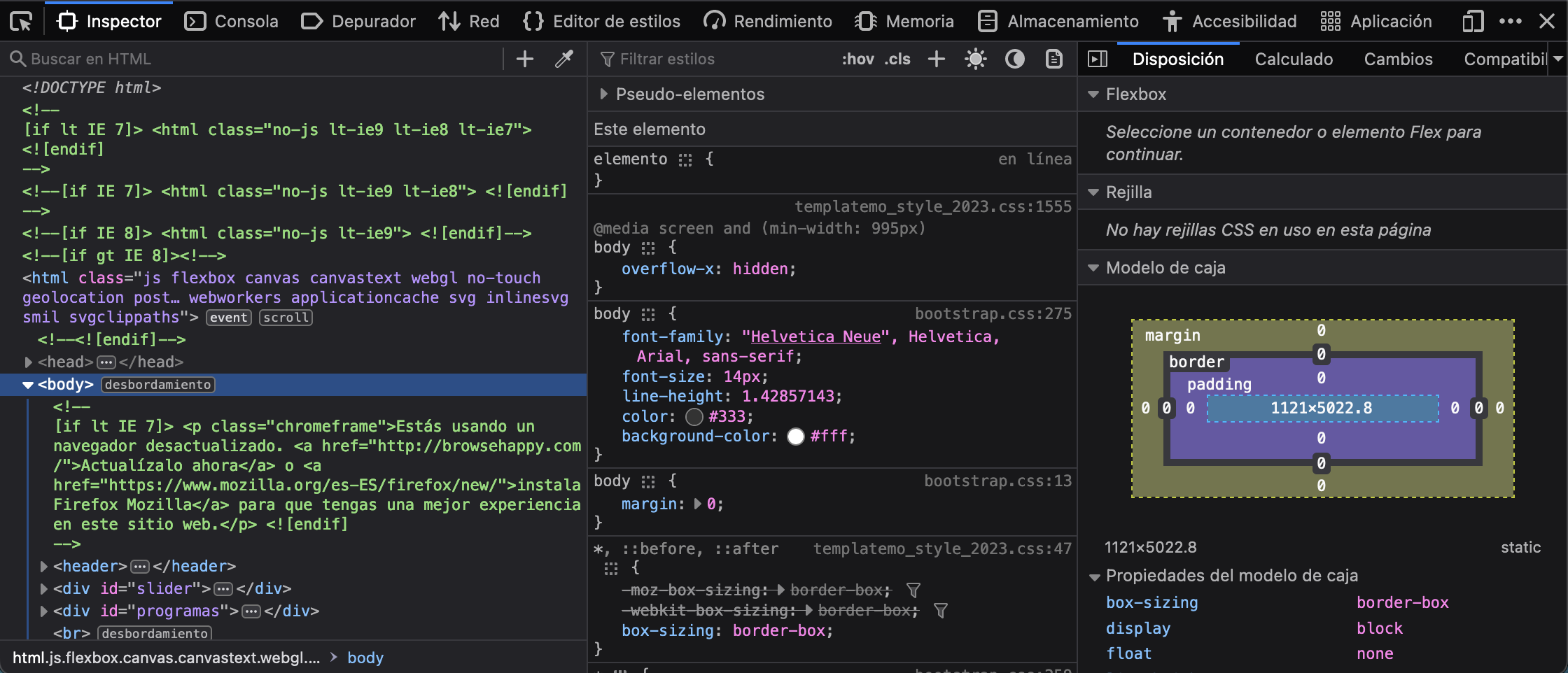Toggle the :hov pseudo-class panel

tap(857, 59)
